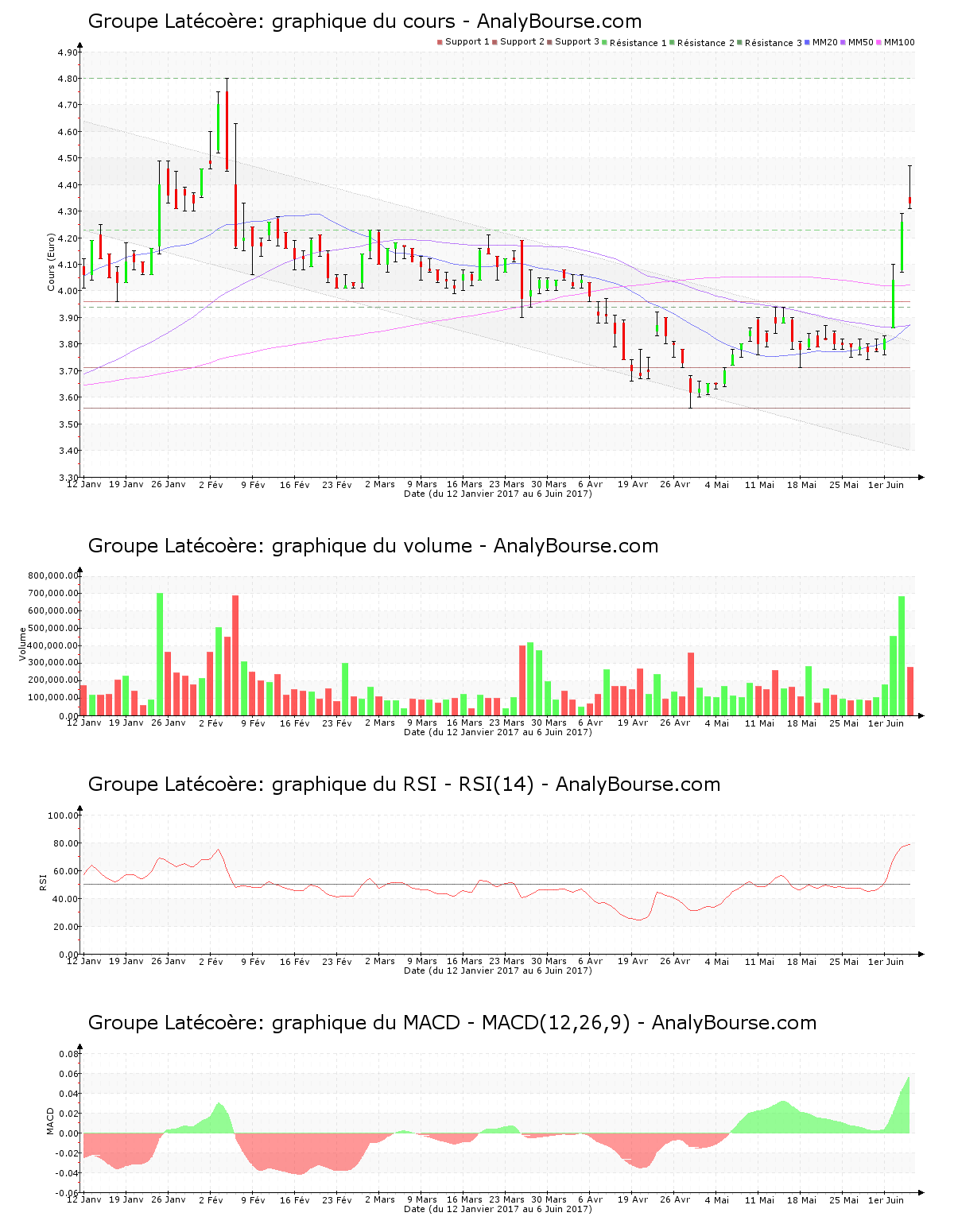Click the final red candlestick in price chart
The width and height of the screenshot is (954, 1232).
click(910, 201)
